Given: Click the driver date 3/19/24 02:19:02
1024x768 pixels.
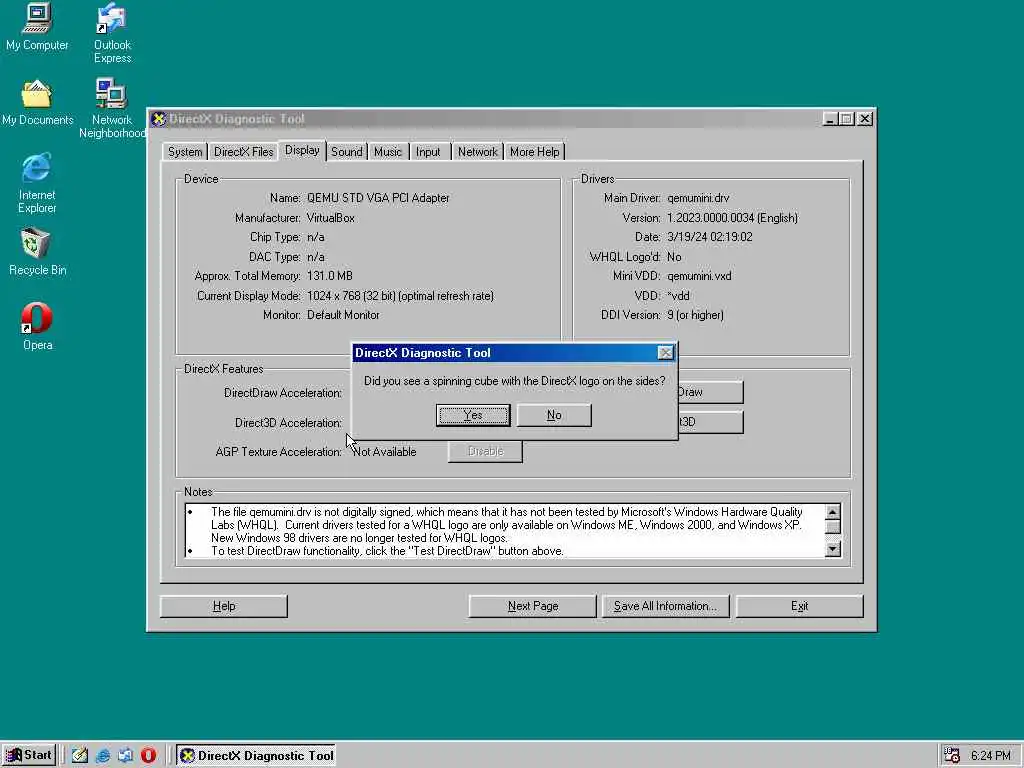Looking at the screenshot, I should point(710,237).
